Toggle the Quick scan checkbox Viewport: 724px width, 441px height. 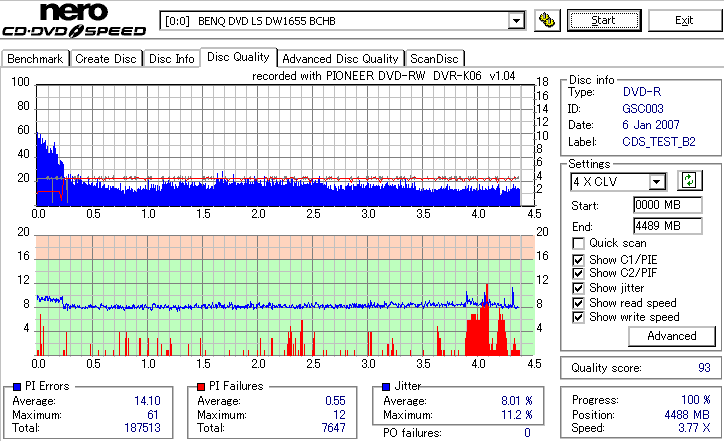click(578, 243)
